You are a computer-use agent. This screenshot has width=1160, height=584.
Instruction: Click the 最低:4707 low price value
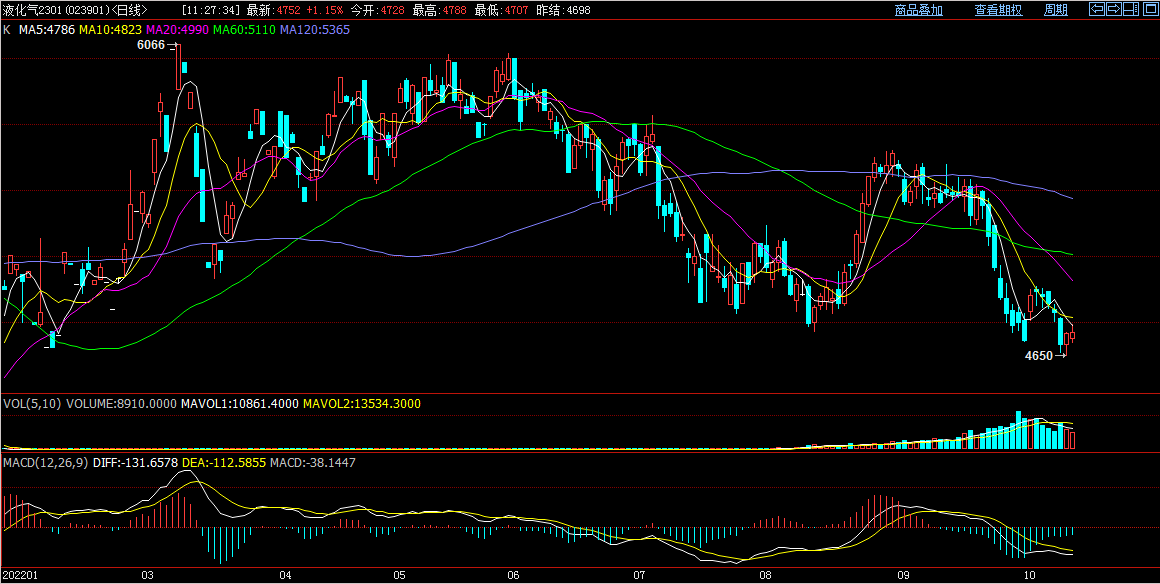[x=500, y=10]
